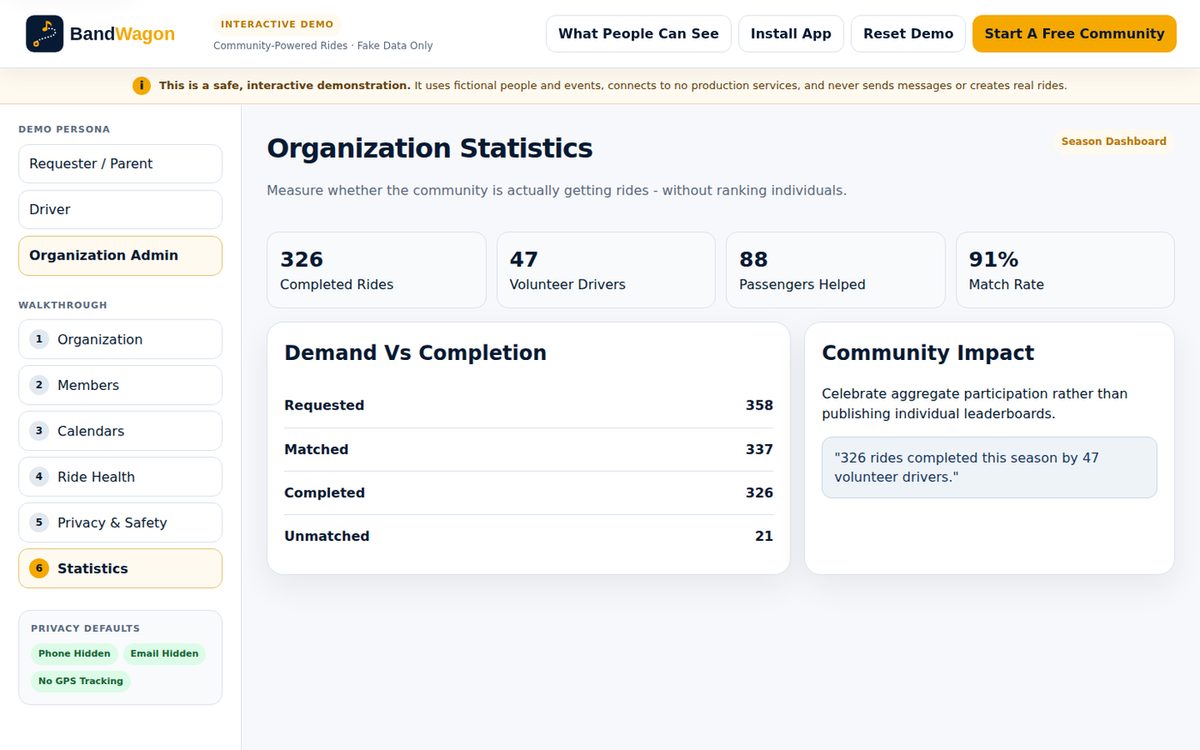This screenshot has width=1200, height=750.
Task: Click the Email Hidden privacy chip
Action: click(164, 654)
